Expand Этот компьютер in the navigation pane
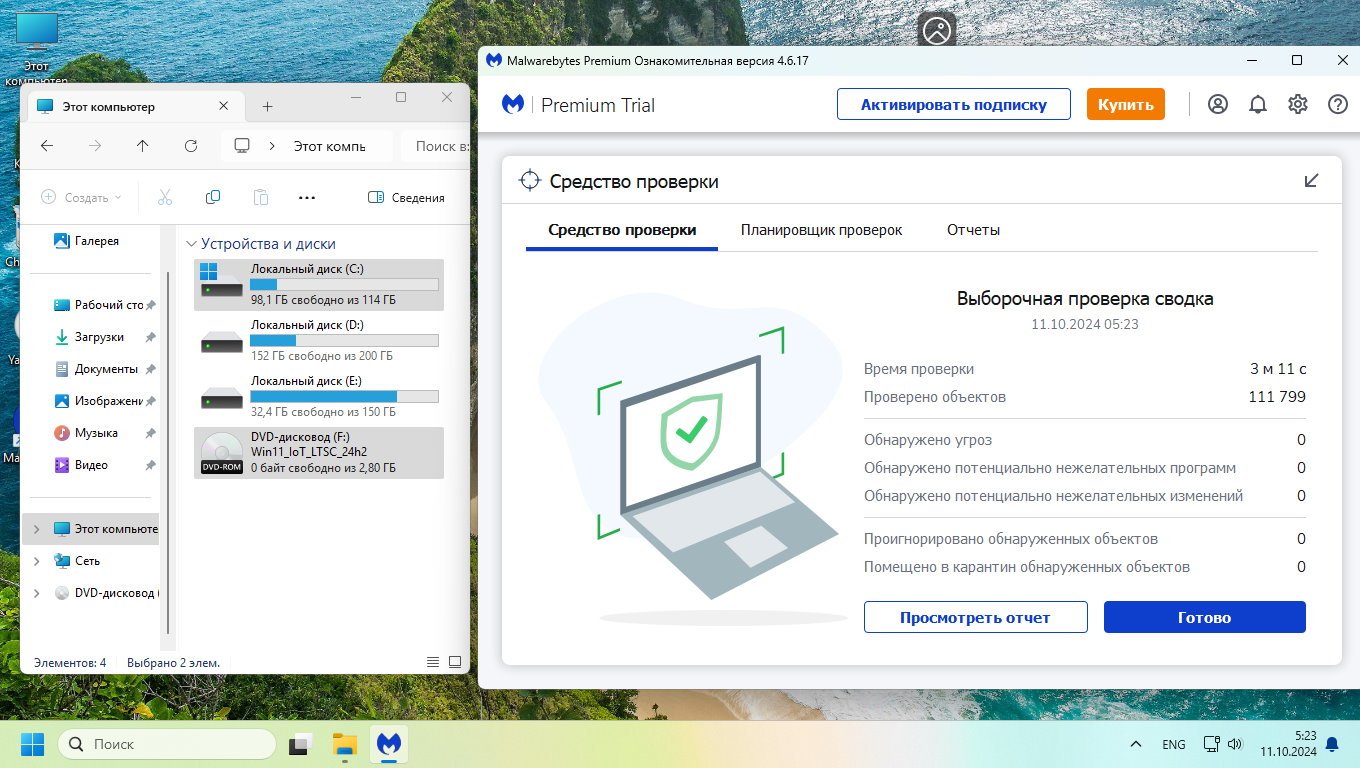This screenshot has width=1360, height=768. pyautogui.click(x=37, y=529)
